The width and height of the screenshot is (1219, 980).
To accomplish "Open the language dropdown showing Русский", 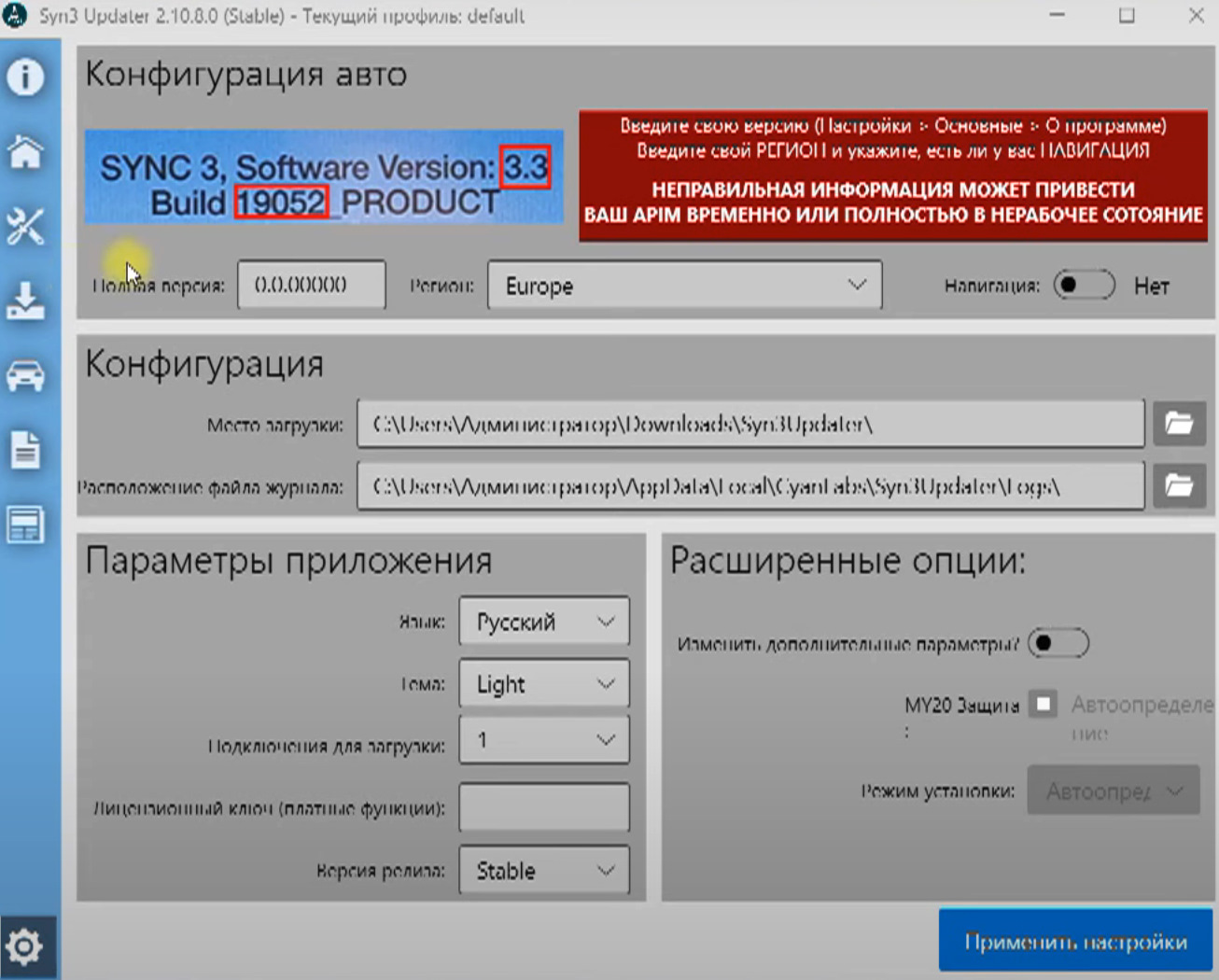I will [544, 622].
